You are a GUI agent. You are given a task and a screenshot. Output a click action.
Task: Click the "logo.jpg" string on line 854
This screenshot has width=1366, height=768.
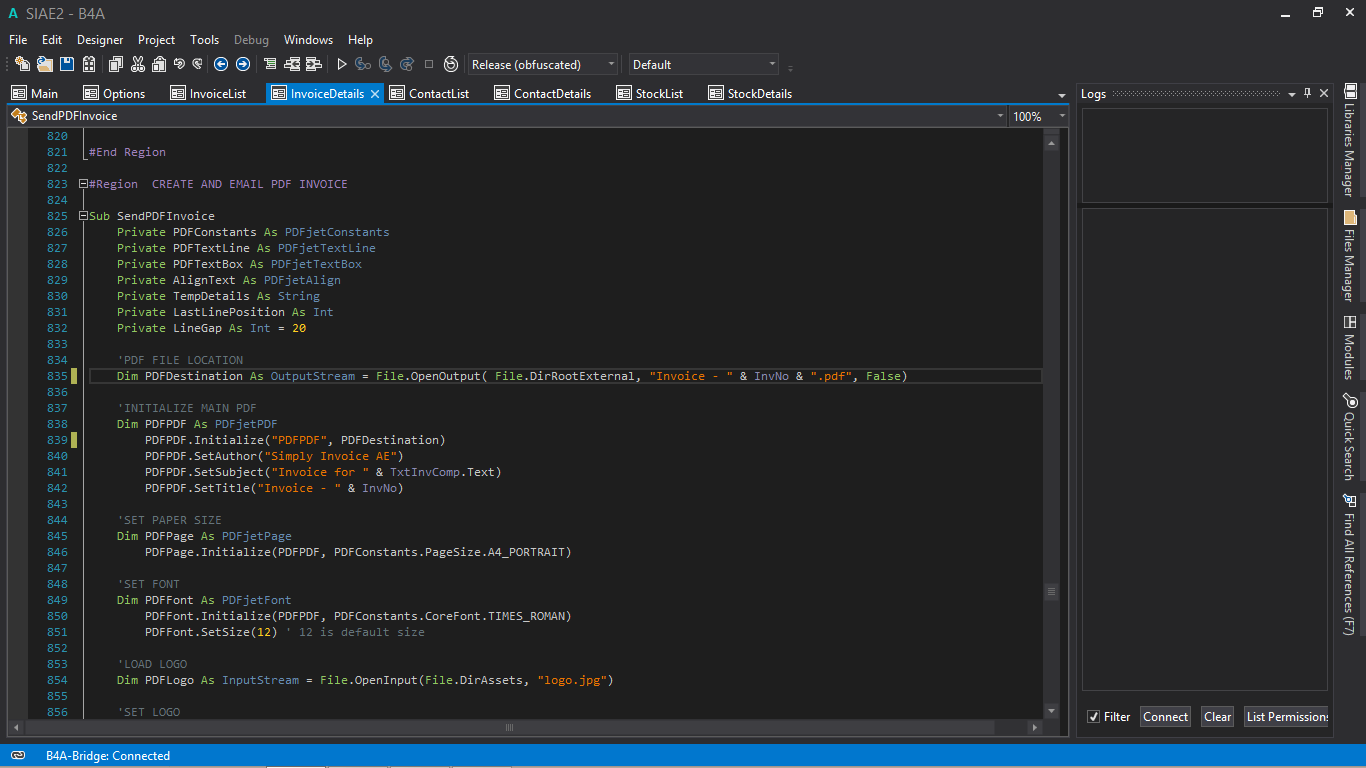(574, 680)
